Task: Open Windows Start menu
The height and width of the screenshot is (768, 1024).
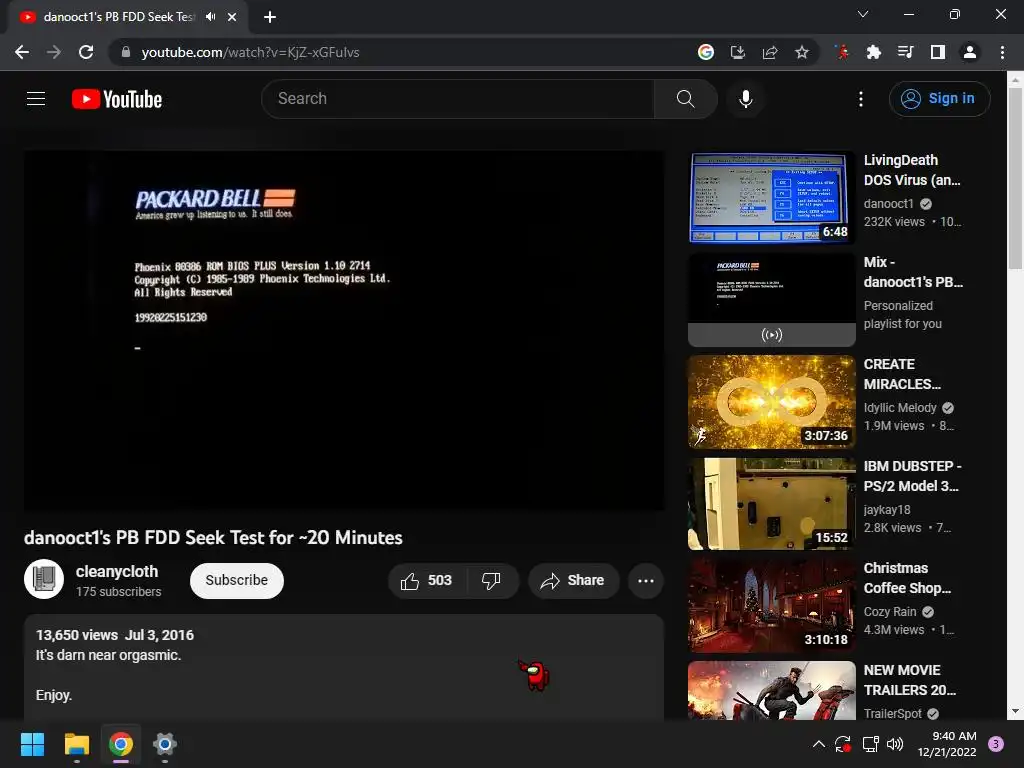Action: click(x=32, y=744)
